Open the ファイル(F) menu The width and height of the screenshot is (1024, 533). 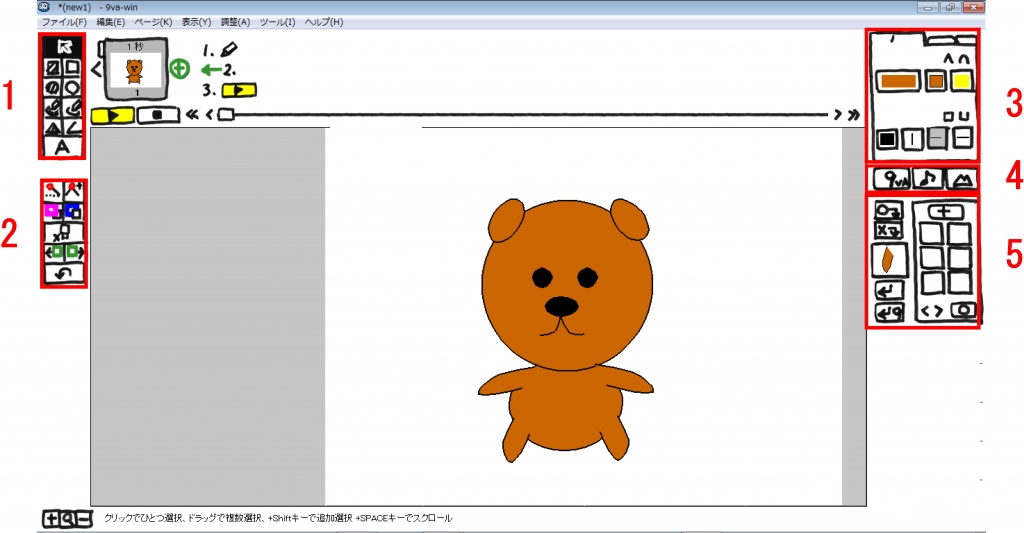coord(64,22)
